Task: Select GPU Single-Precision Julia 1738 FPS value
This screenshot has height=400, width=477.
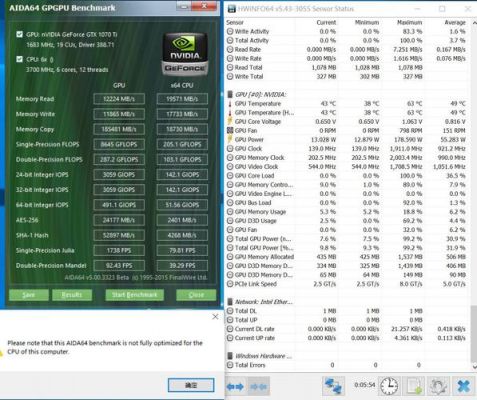Action: coord(119,250)
